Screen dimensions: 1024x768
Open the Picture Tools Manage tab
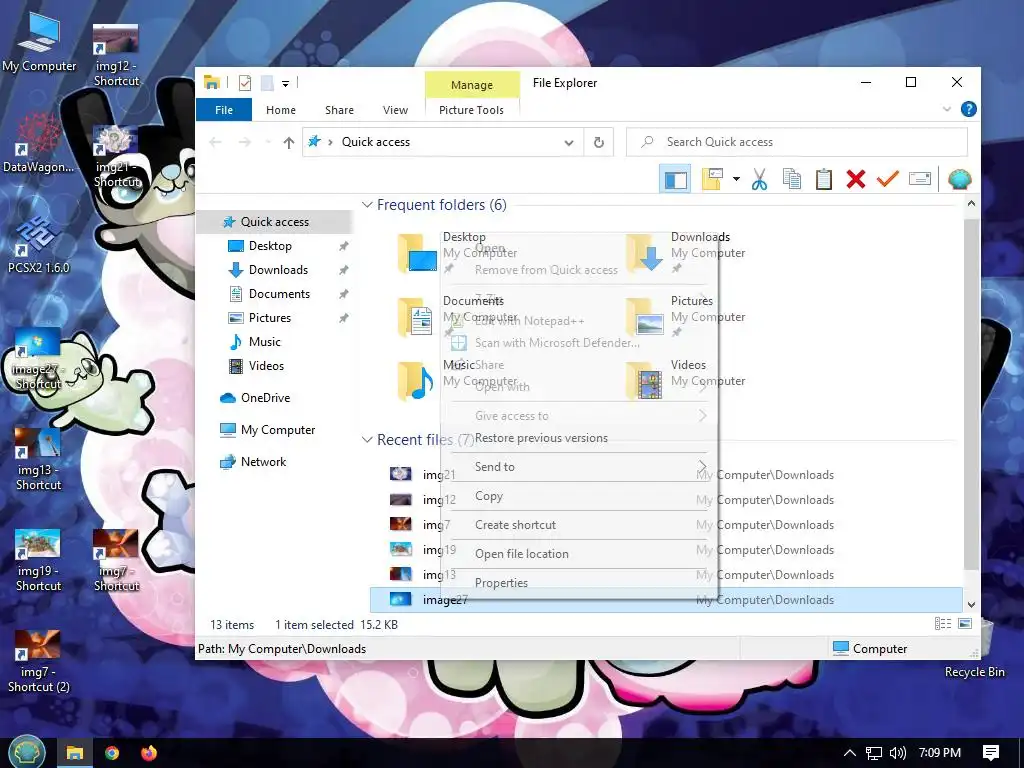(472, 85)
